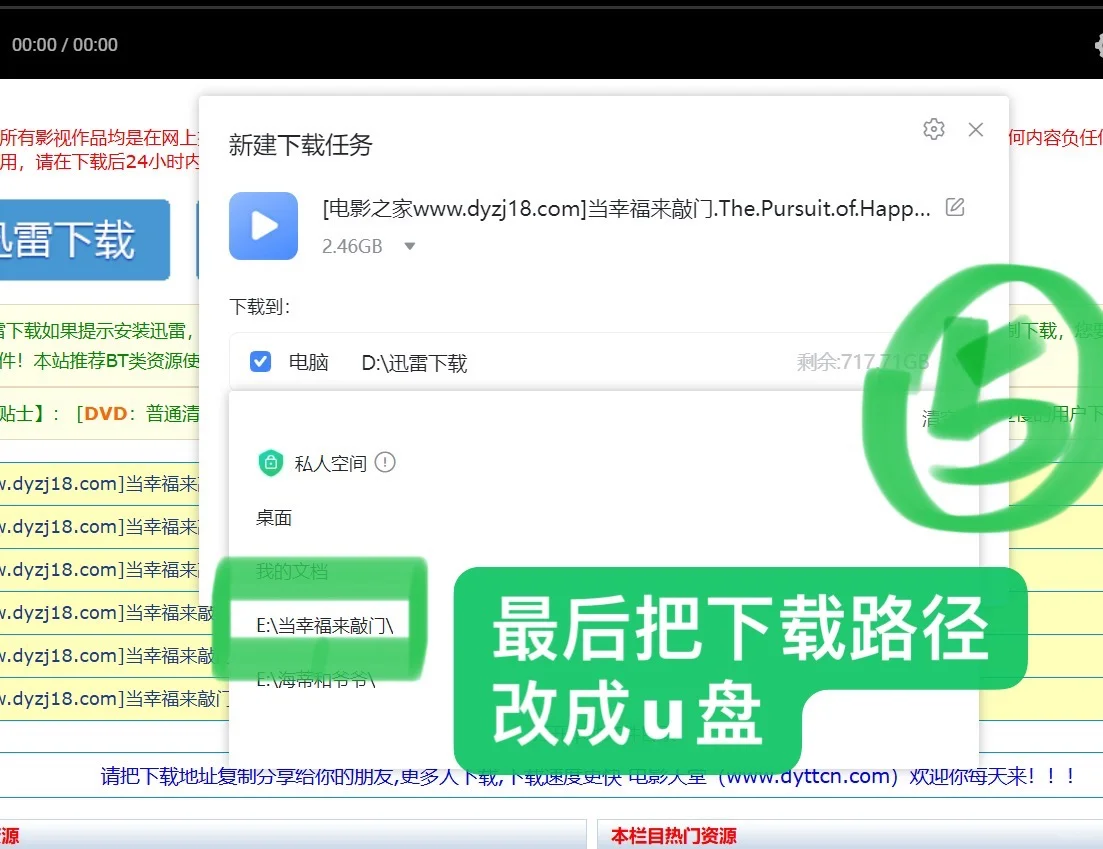Viewport: 1103px width, 849px height.
Task: Click the blue play preview thumbnail icon
Action: point(263,227)
